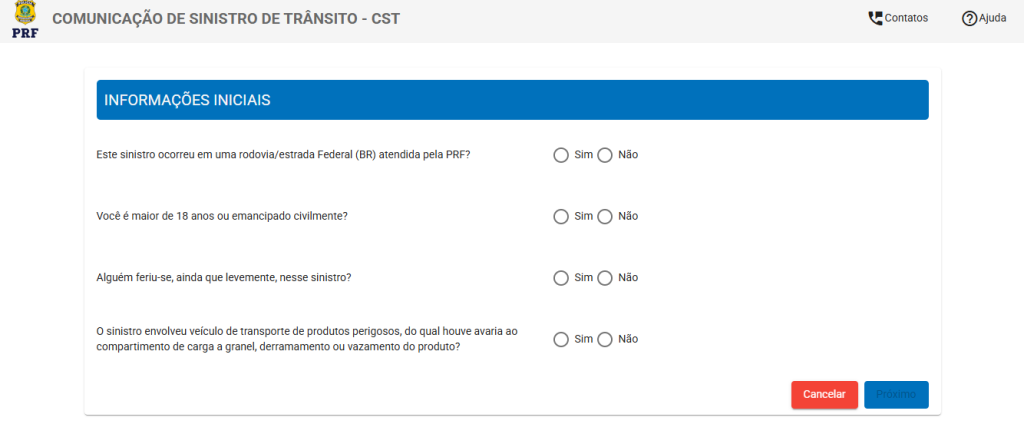Screen dimensions: 1024x434
Task: Click the 'maior de 18 anos' question text
Action: tap(222, 216)
